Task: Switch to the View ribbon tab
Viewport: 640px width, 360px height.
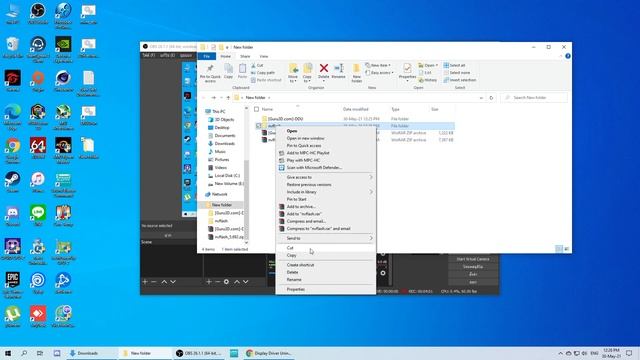Action: tap(264, 56)
